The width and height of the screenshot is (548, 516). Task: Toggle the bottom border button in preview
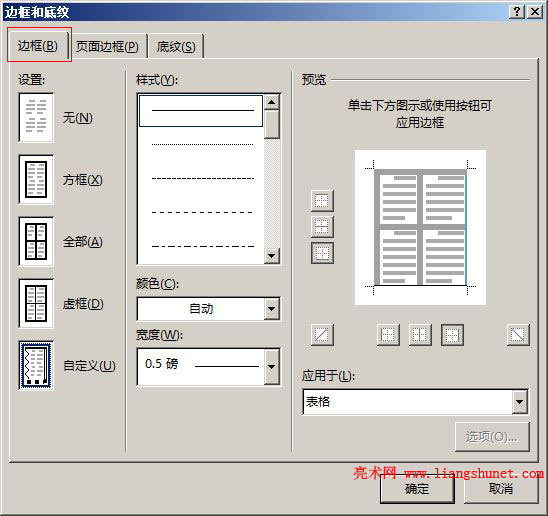tap(322, 253)
